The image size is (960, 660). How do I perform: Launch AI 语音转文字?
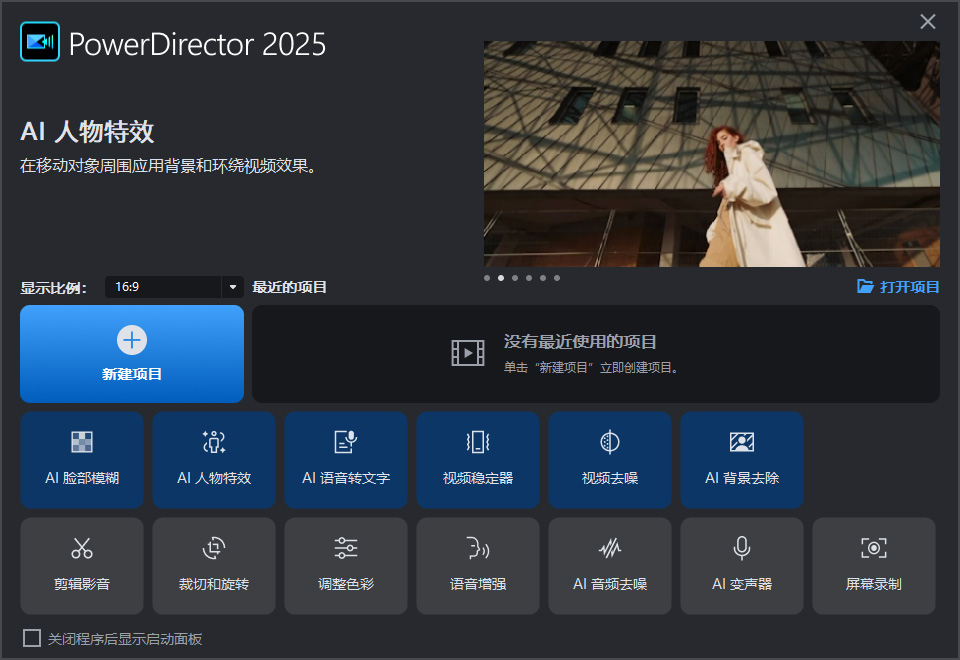click(346, 460)
